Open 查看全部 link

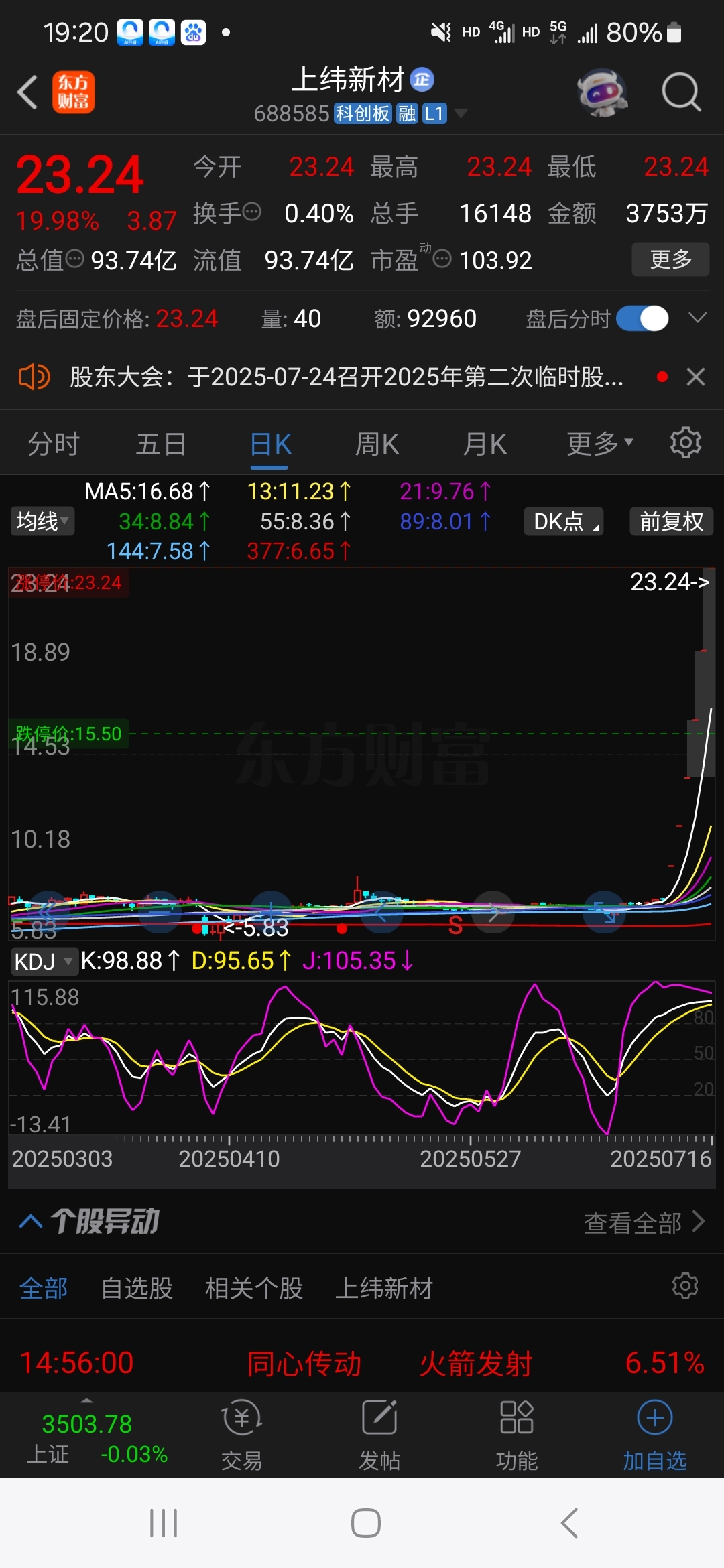(x=644, y=1222)
